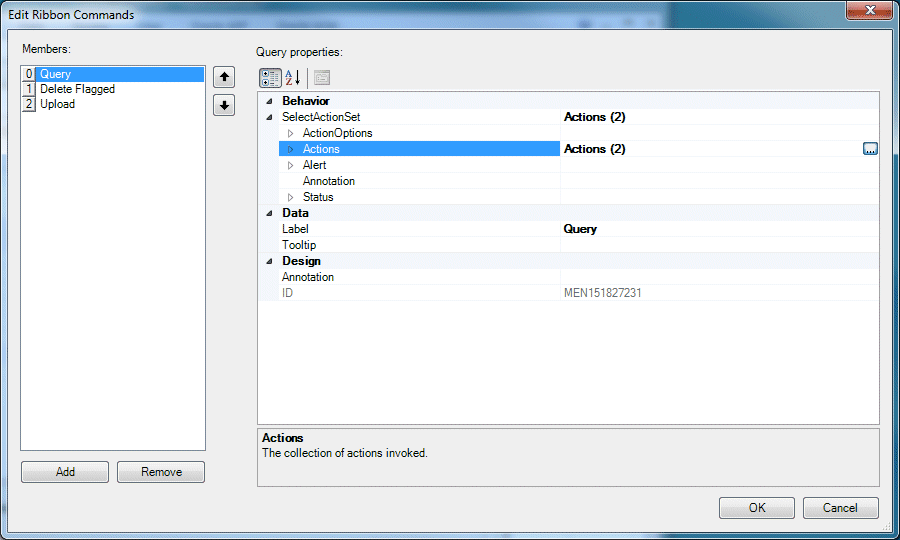The height and width of the screenshot is (540, 900).
Task: Click Annotation value field under Design
Action: (x=720, y=277)
